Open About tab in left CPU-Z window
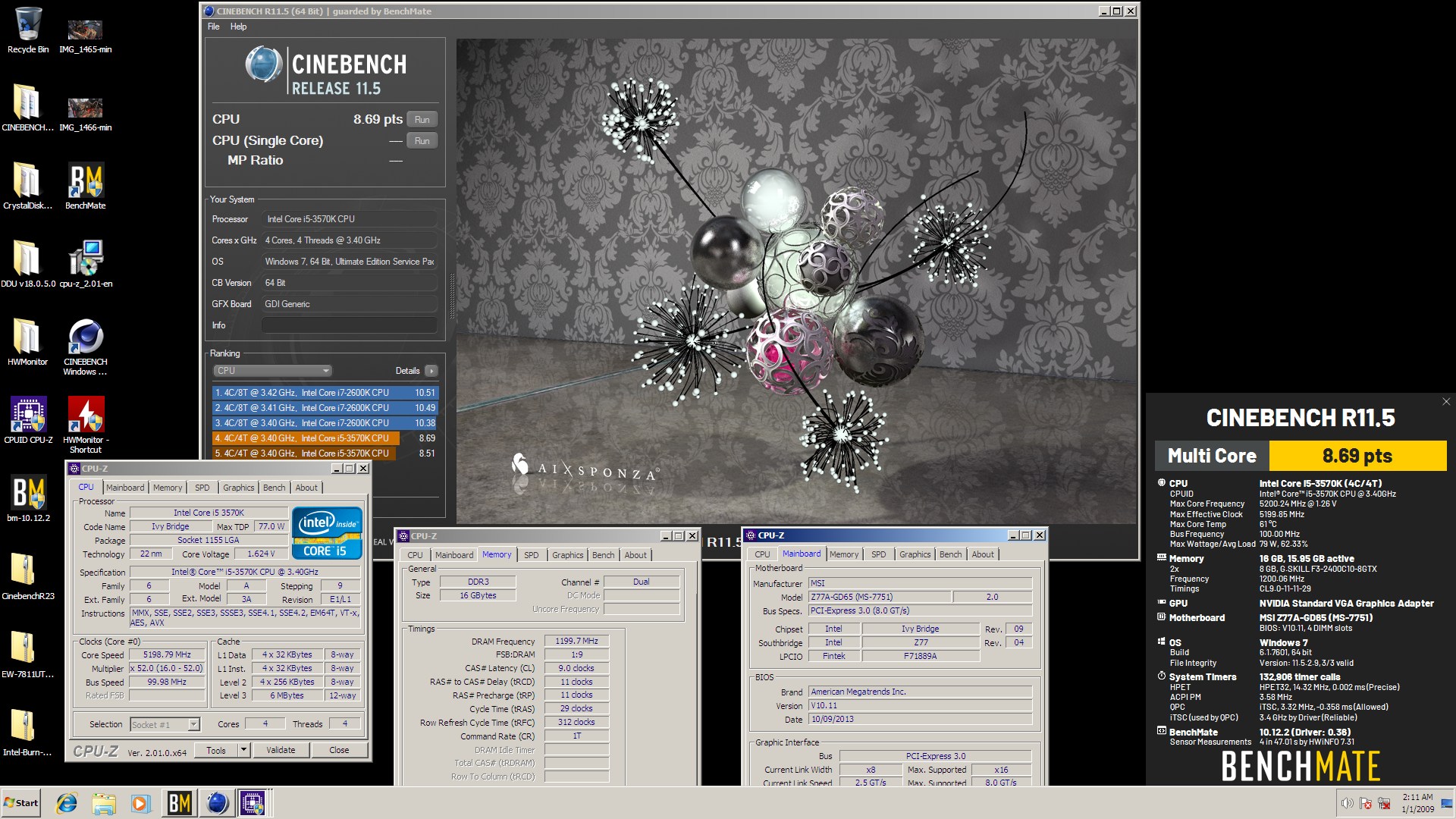Screen dimensions: 1456x819 306,488
